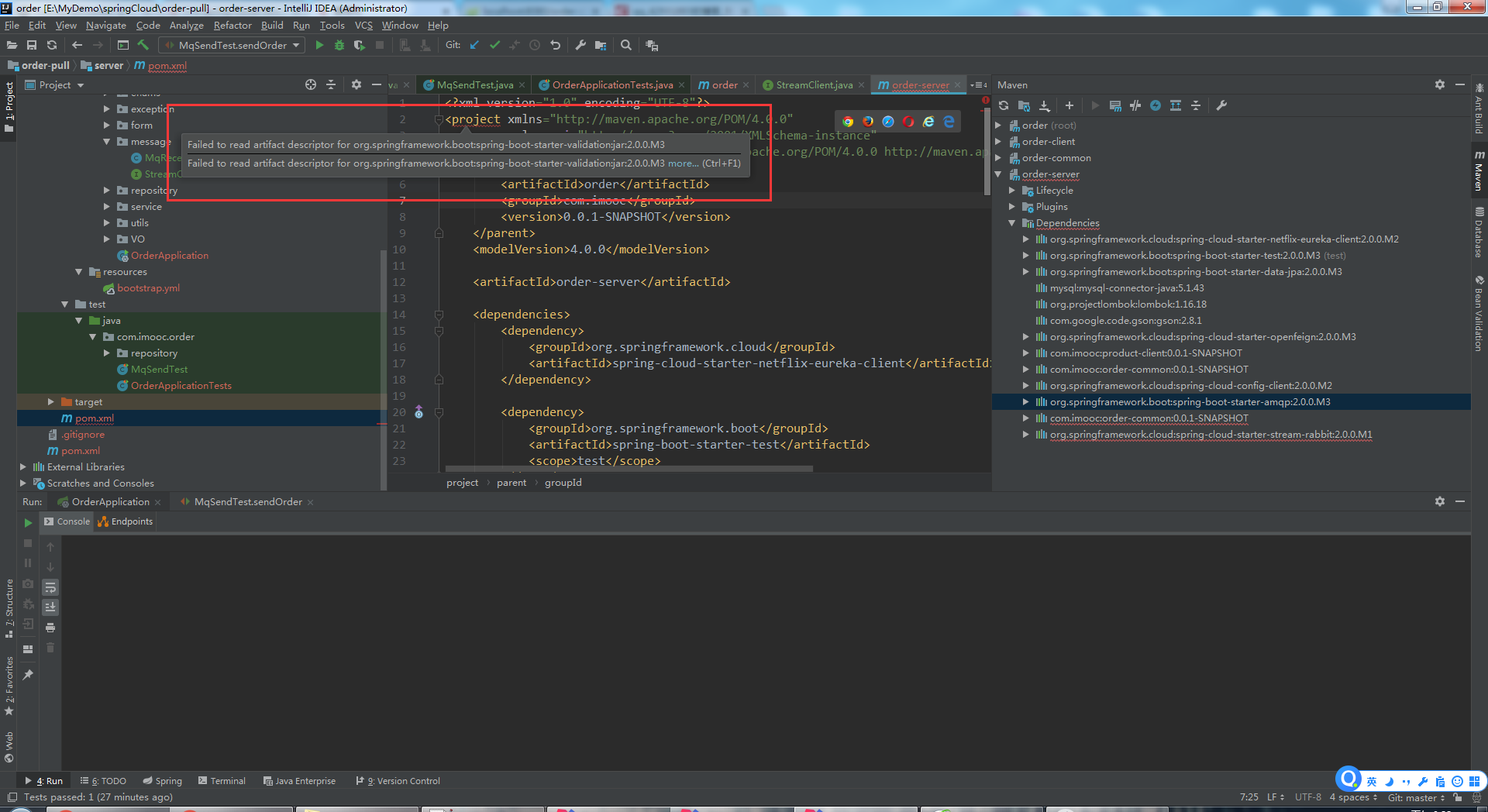This screenshot has width=1488, height=812.
Task: Build project with the hammer icon
Action: coord(143,45)
